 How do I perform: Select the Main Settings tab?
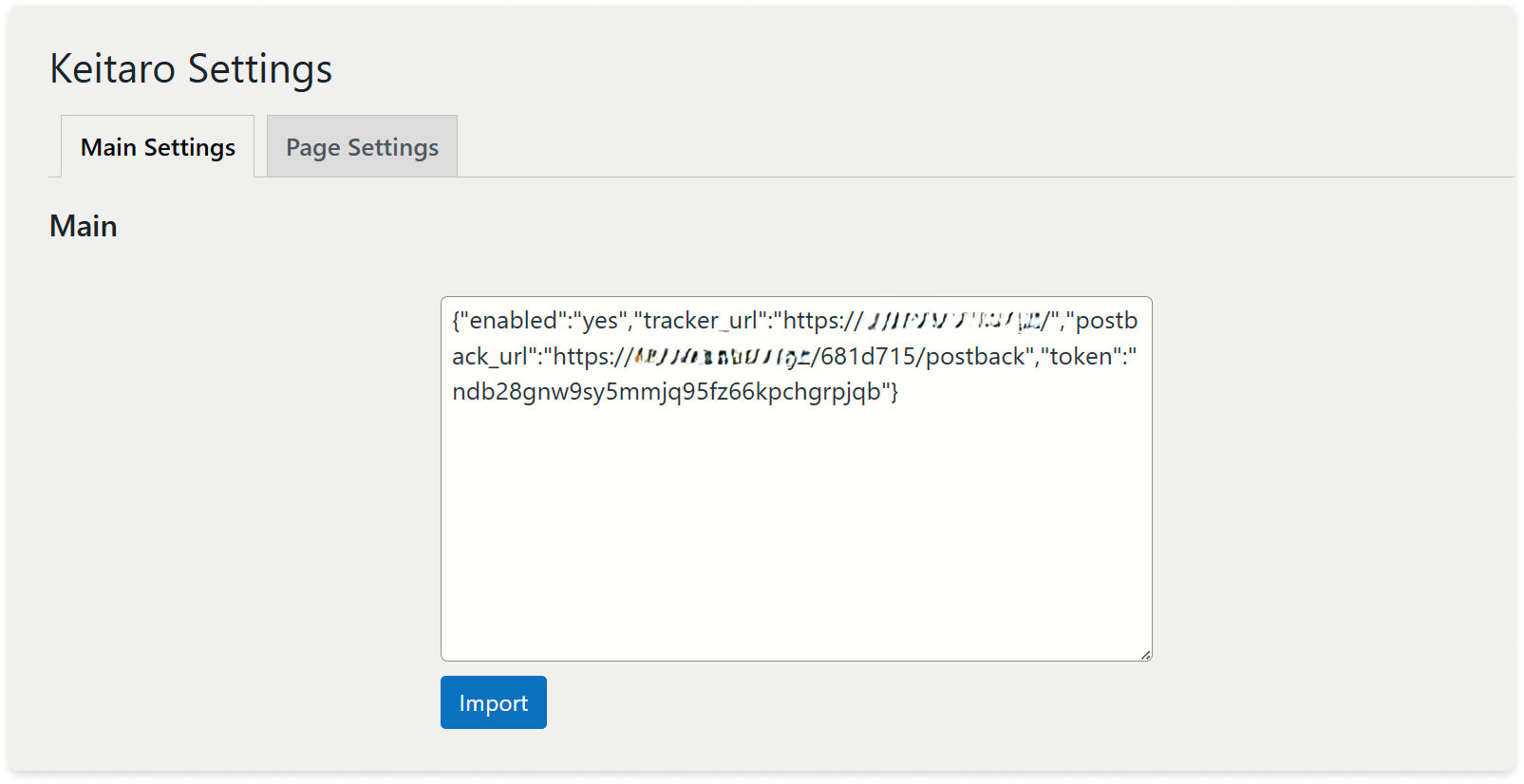click(158, 147)
